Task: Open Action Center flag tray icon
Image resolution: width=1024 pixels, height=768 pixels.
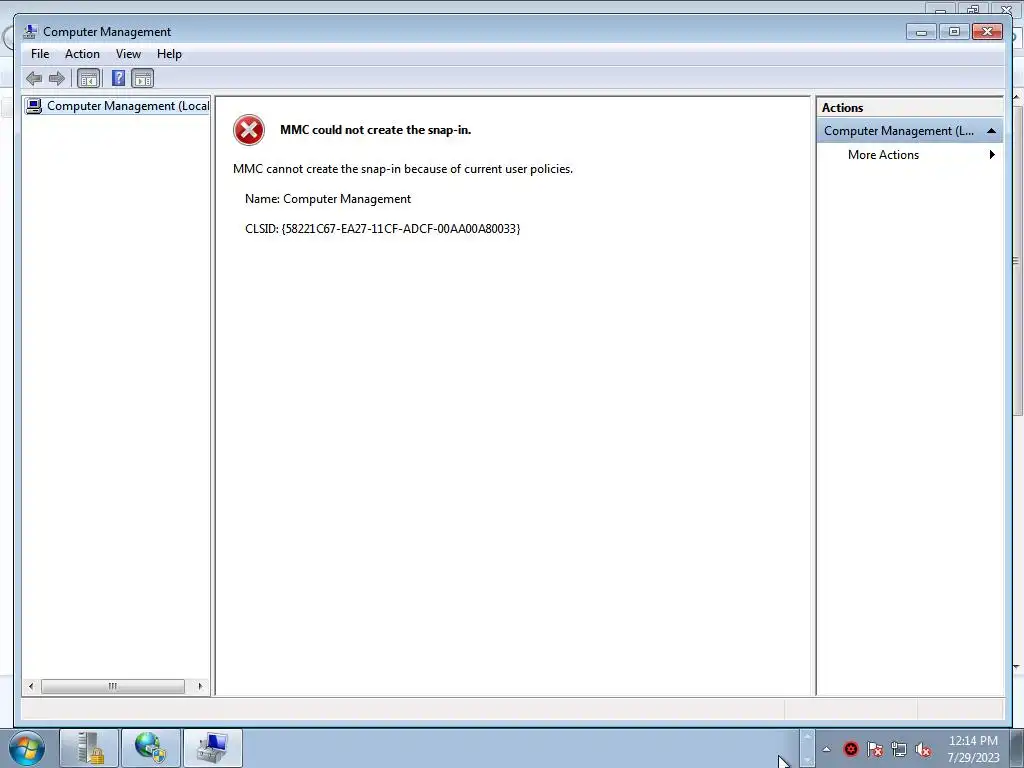Action: 874,749
